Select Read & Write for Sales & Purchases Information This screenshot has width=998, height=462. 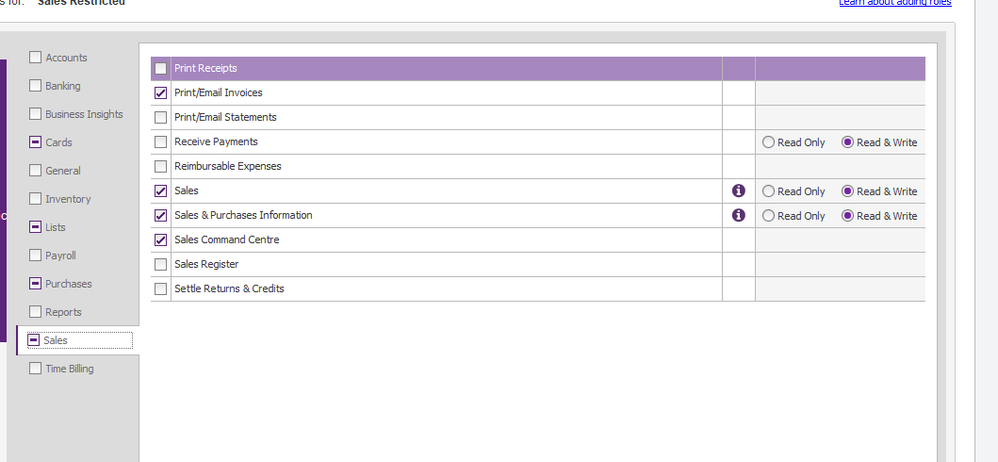coord(848,216)
